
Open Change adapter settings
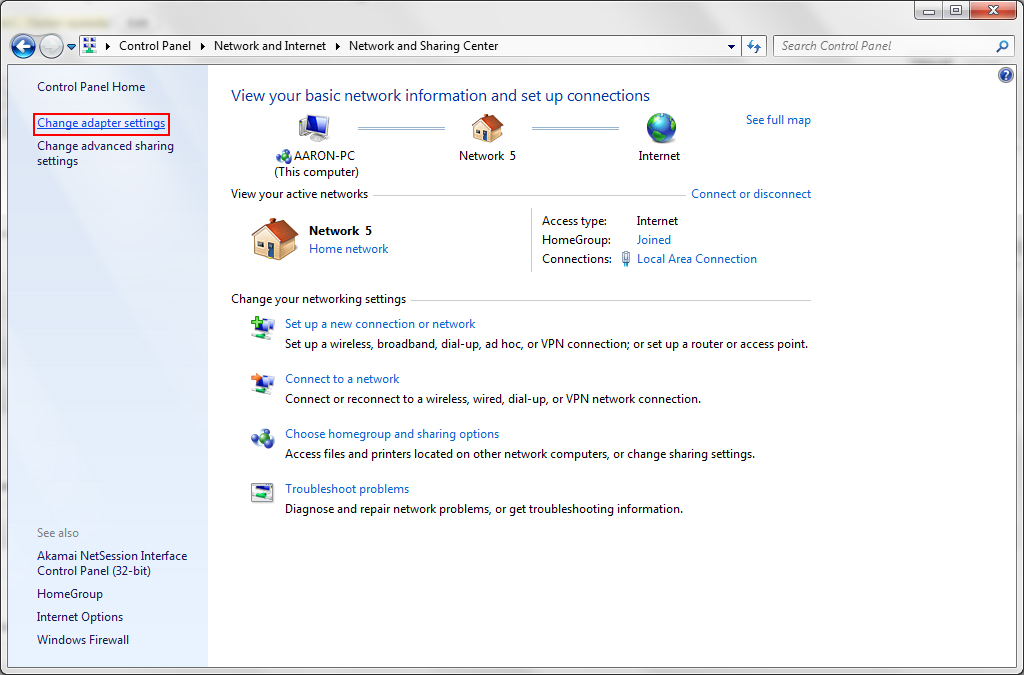(100, 123)
